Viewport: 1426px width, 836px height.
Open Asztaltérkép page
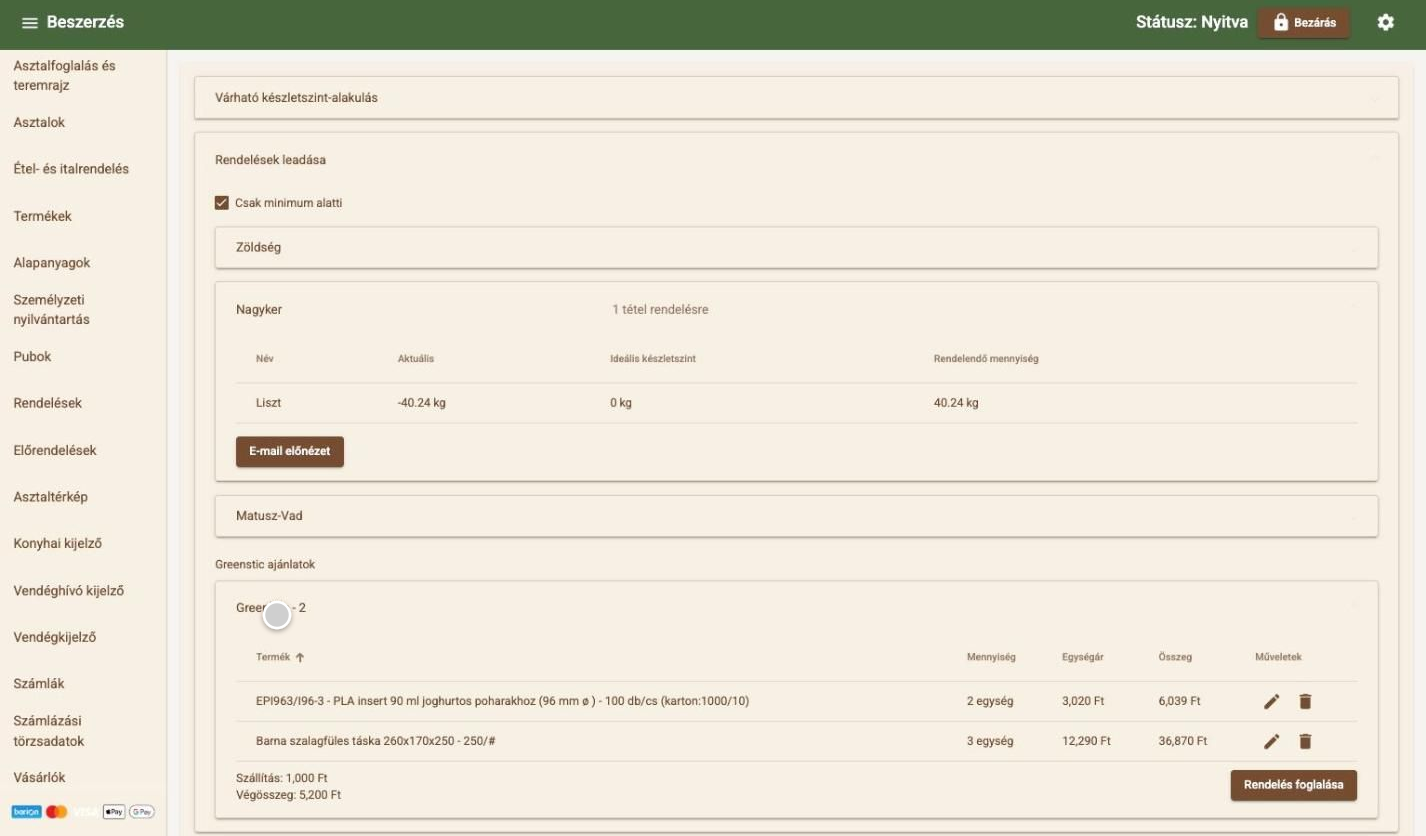tap(51, 497)
